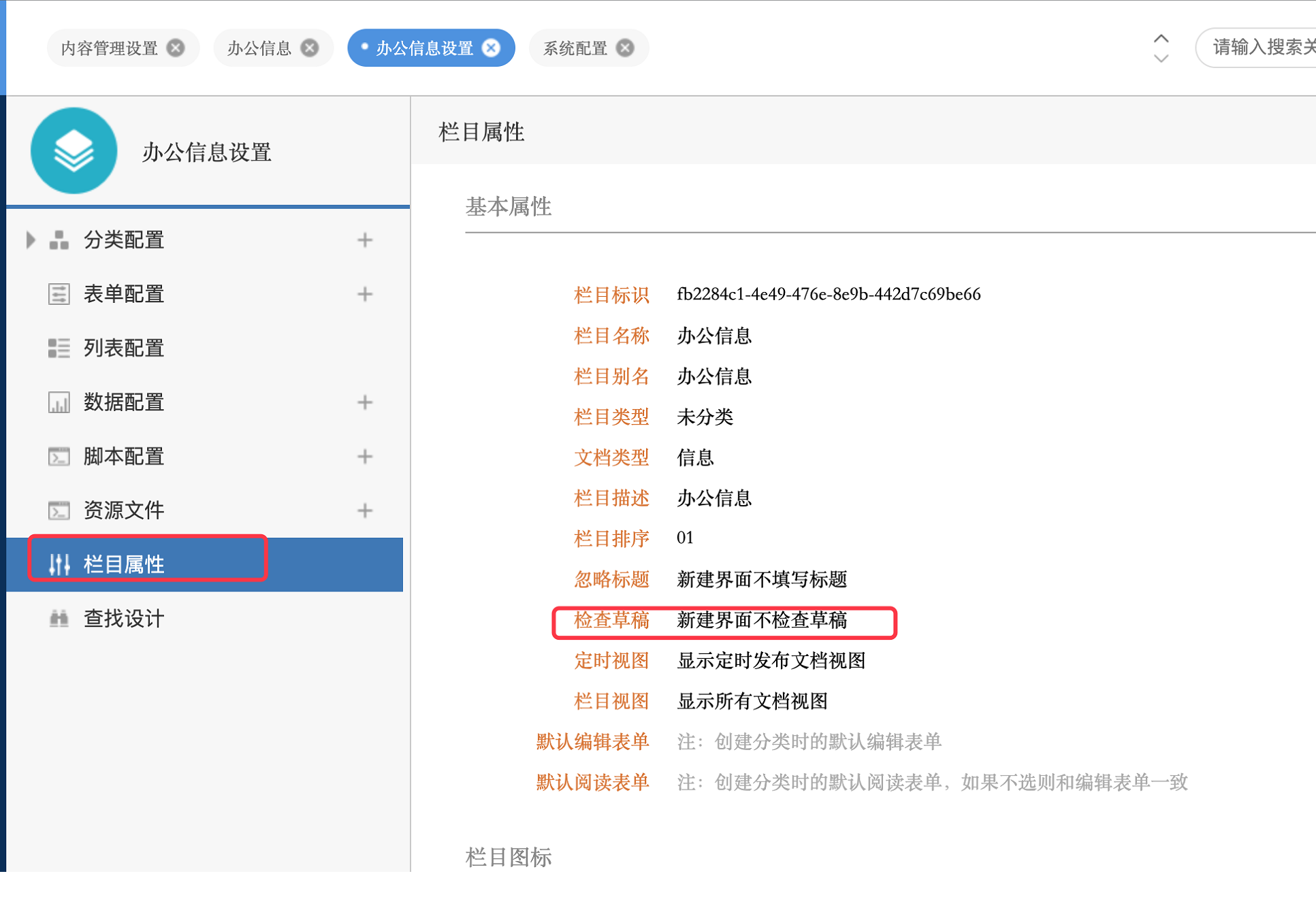Click the 检查草稿 property value
Image resolution: width=1316 pixels, height=910 pixels.
point(761,620)
